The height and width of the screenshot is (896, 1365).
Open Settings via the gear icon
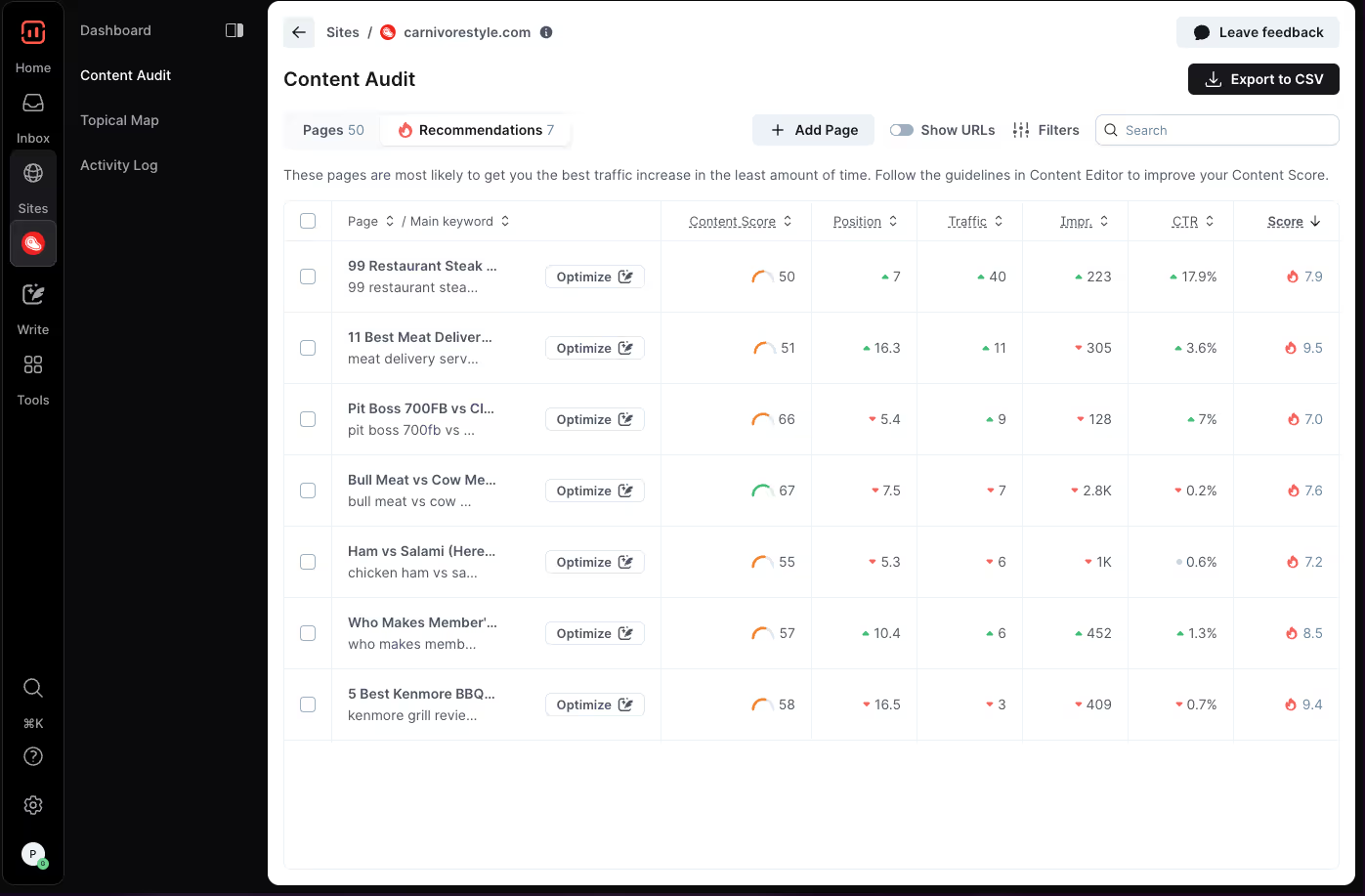coord(32,805)
